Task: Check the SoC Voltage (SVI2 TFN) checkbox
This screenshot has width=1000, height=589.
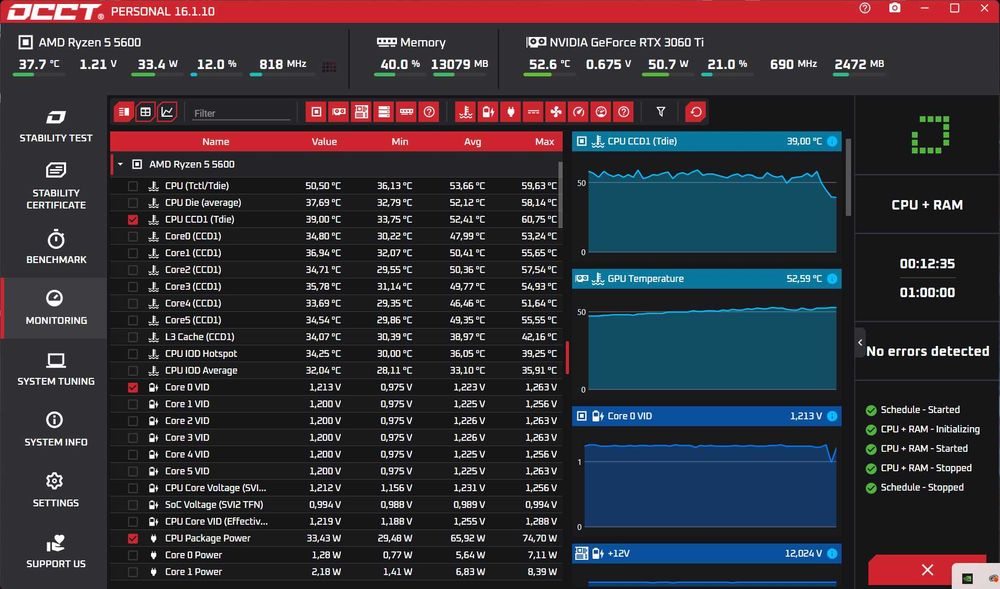Action: pos(133,505)
